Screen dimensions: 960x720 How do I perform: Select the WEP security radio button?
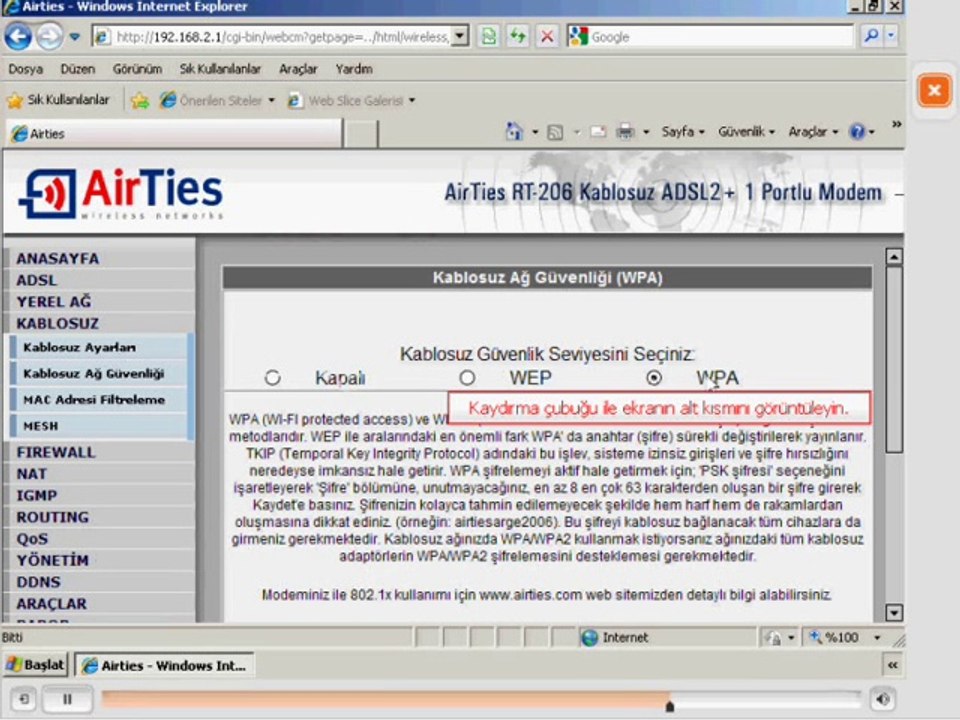click(467, 378)
